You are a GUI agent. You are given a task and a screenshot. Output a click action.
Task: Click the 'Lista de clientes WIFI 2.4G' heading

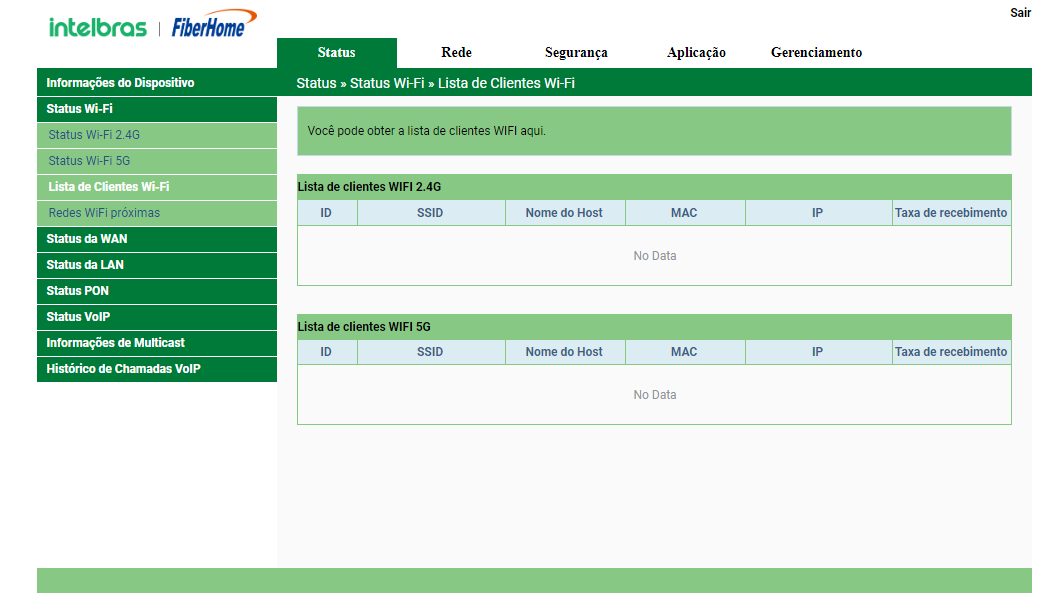369,187
